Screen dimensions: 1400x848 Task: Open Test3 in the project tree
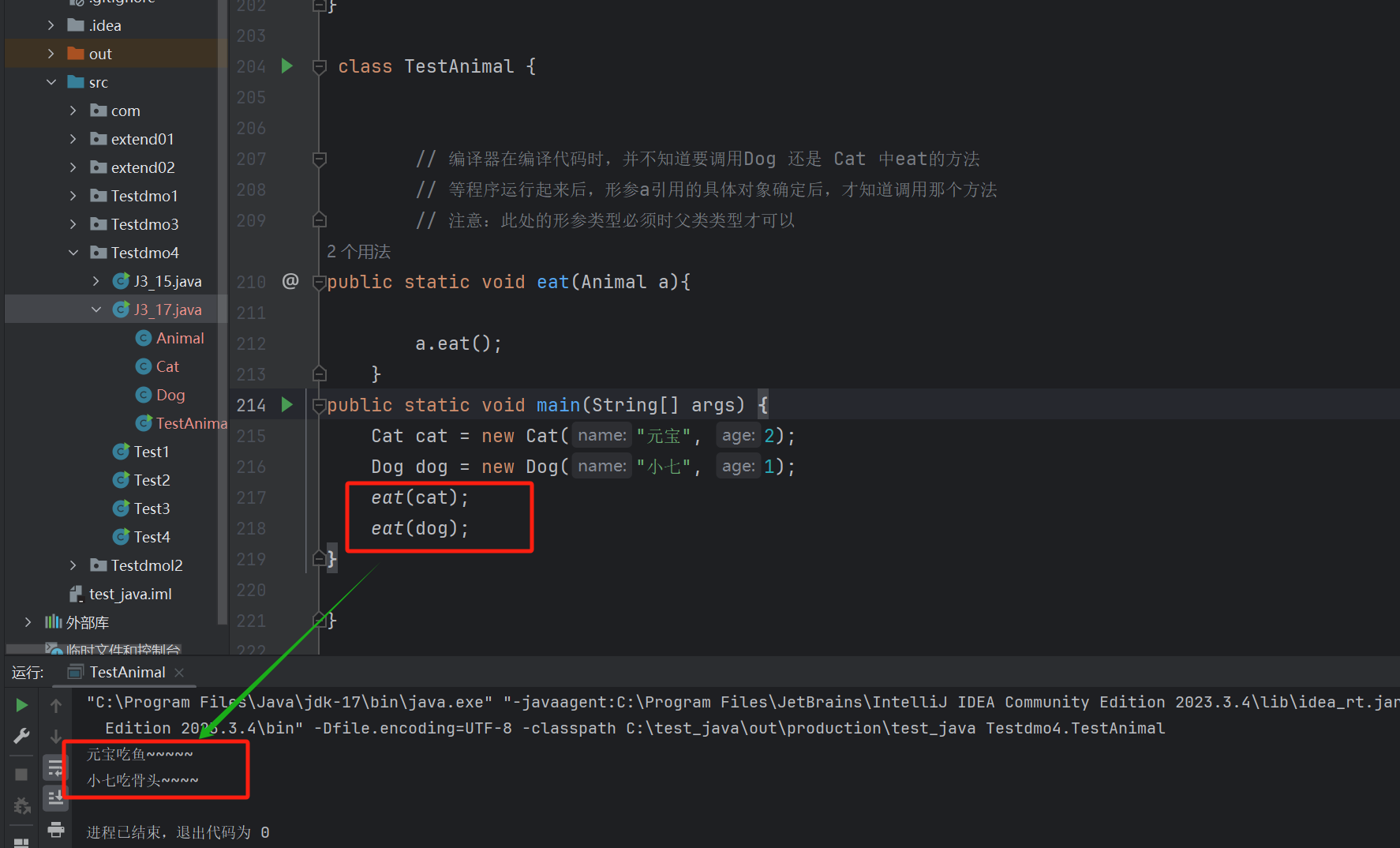pyautogui.click(x=152, y=508)
